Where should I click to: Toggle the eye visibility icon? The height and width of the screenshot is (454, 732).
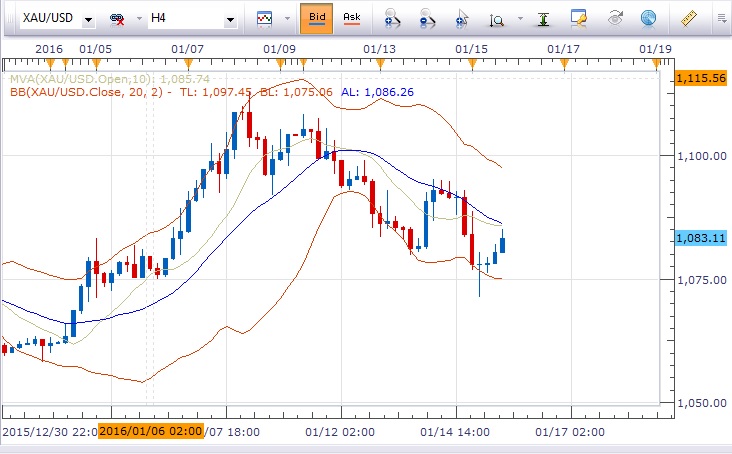coord(615,19)
